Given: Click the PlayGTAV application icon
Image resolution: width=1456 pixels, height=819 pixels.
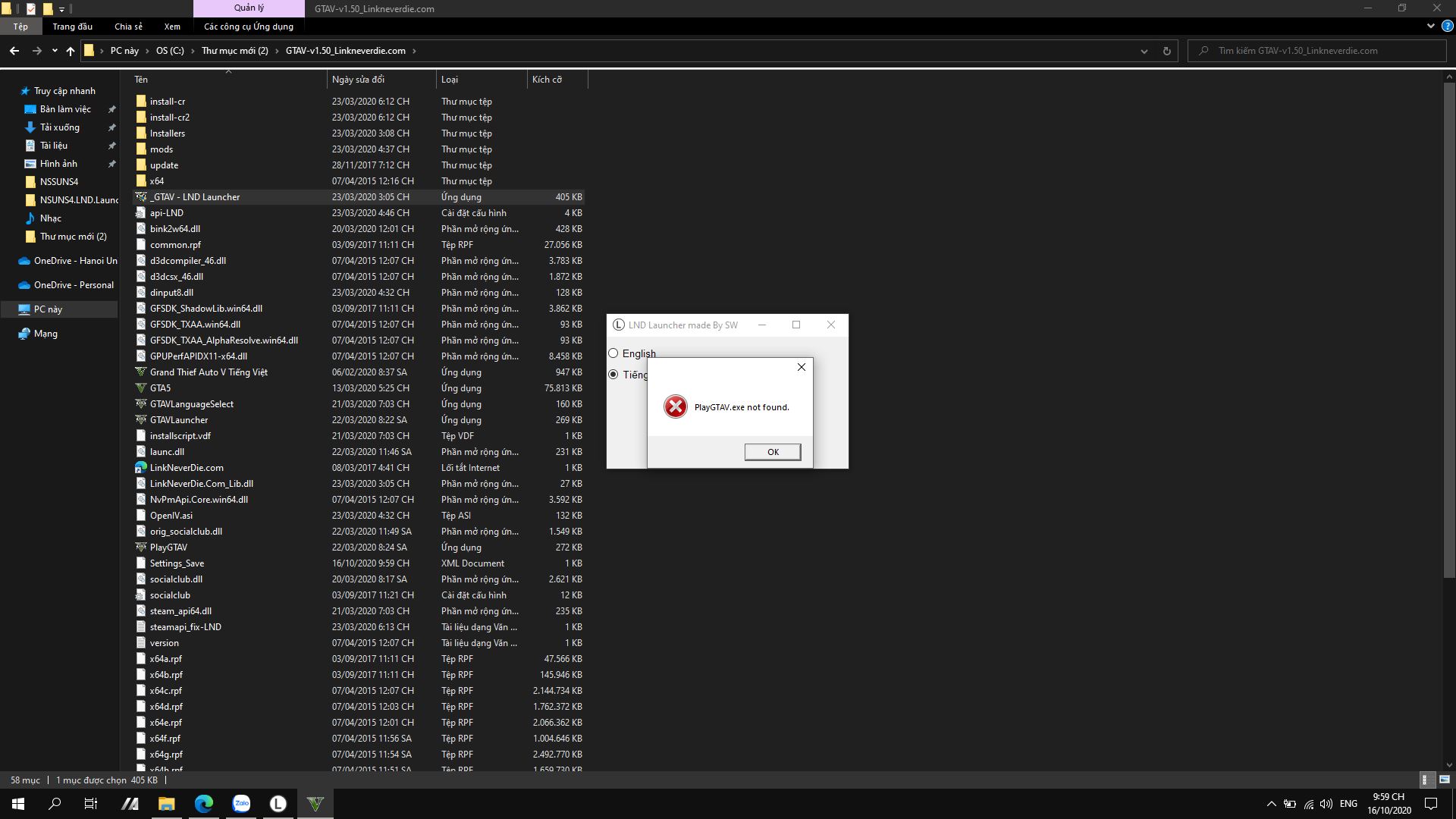Looking at the screenshot, I should coord(141,548).
